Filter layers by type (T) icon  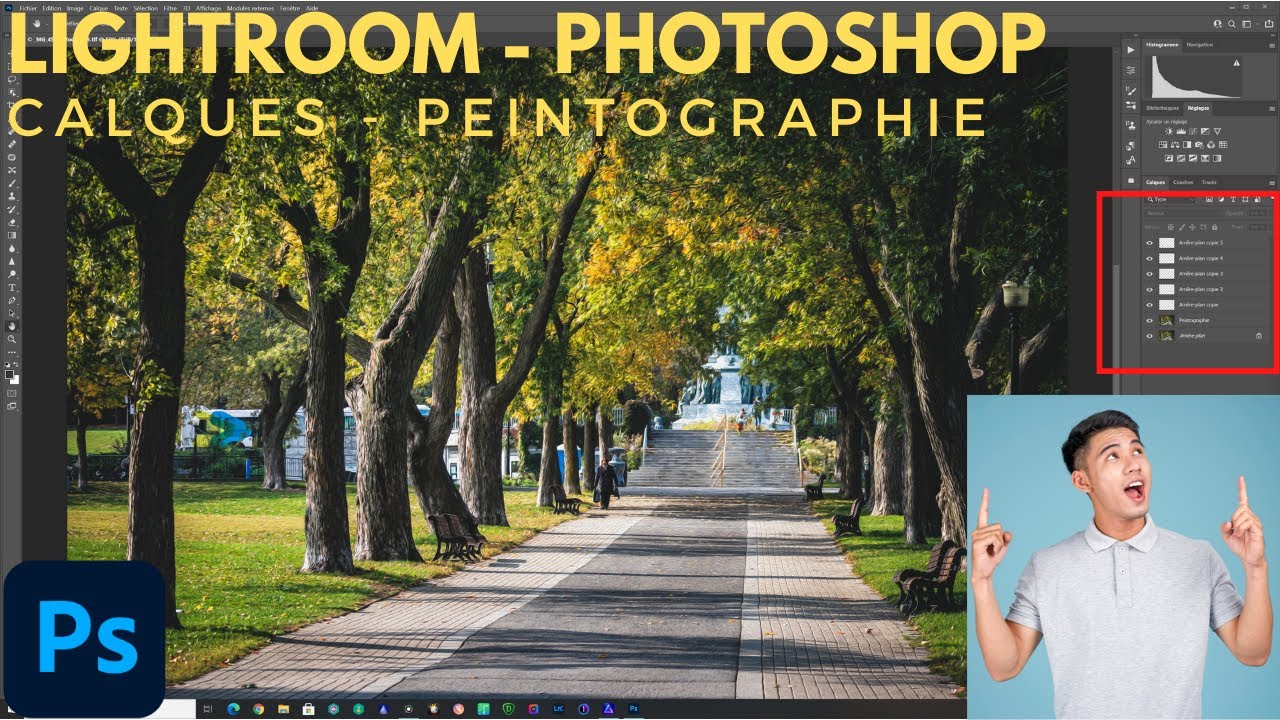click(x=1233, y=200)
